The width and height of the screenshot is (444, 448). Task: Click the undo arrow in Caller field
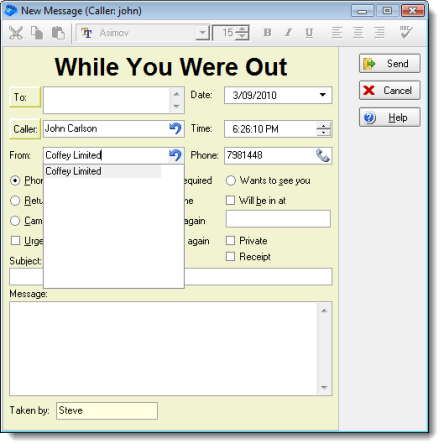175,129
